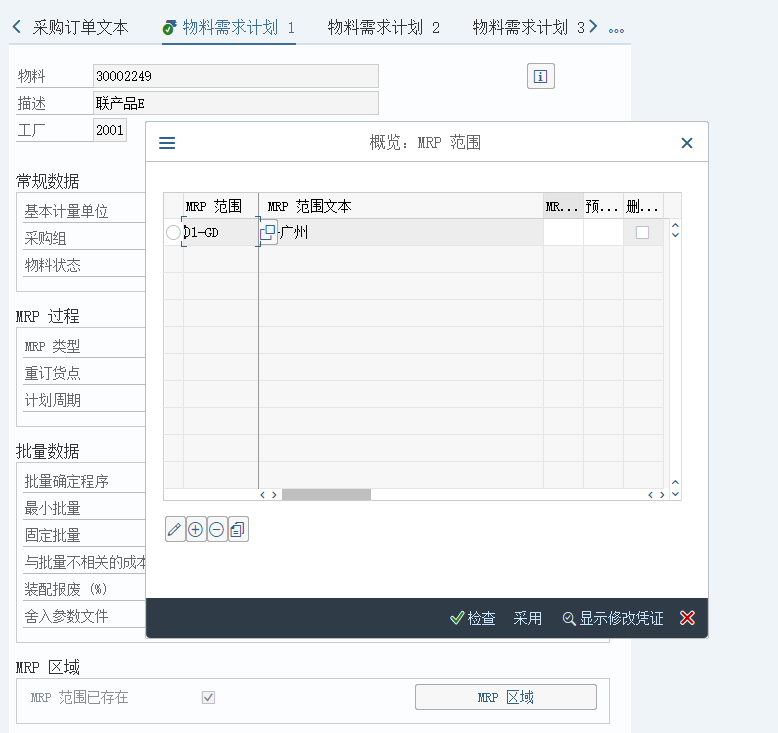Viewport: 778px width, 733px height.
Task: Click the 01-GD MRP area input field
Action: (x=219, y=232)
